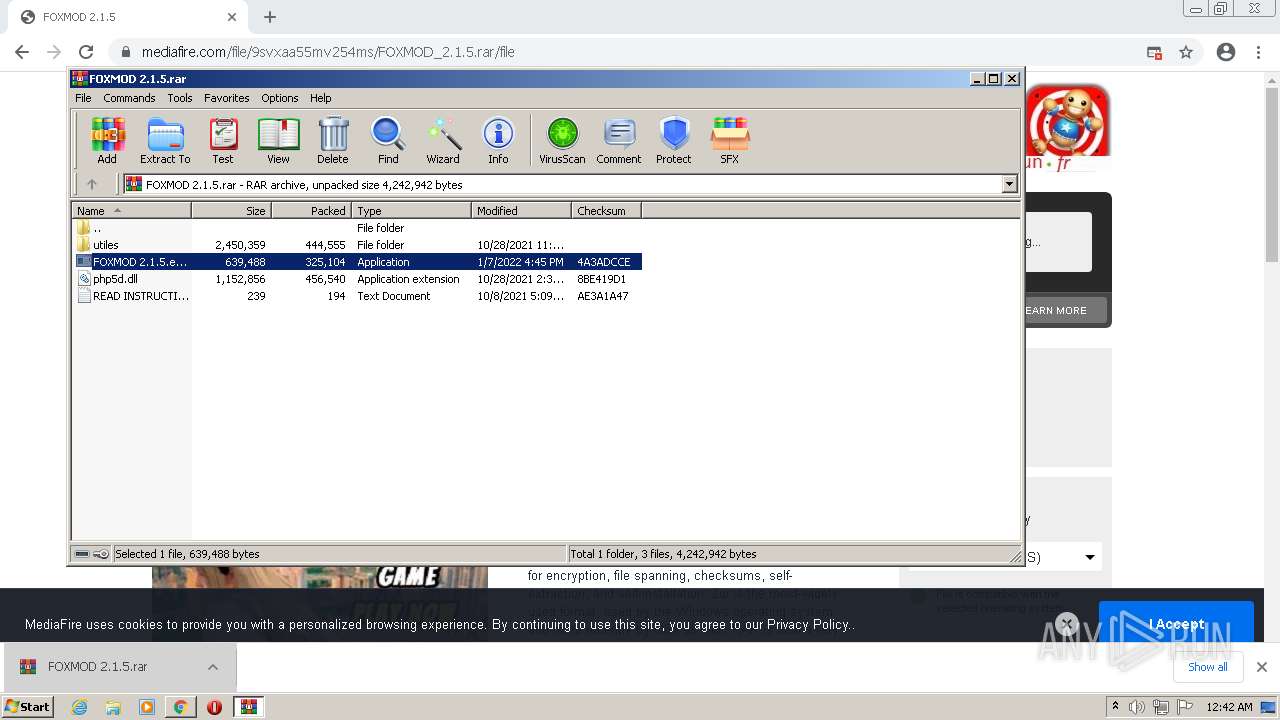Sort by Size column header
1280x720 pixels.
(x=231, y=211)
